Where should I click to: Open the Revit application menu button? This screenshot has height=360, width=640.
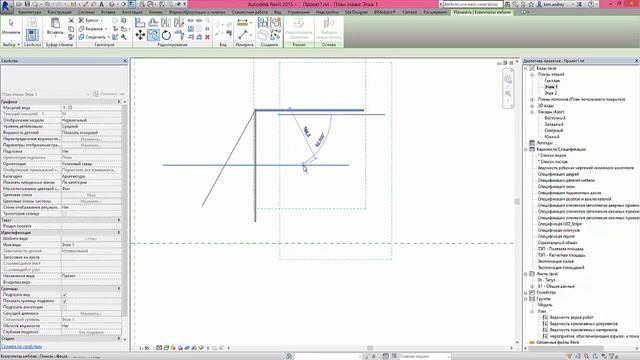6,6
